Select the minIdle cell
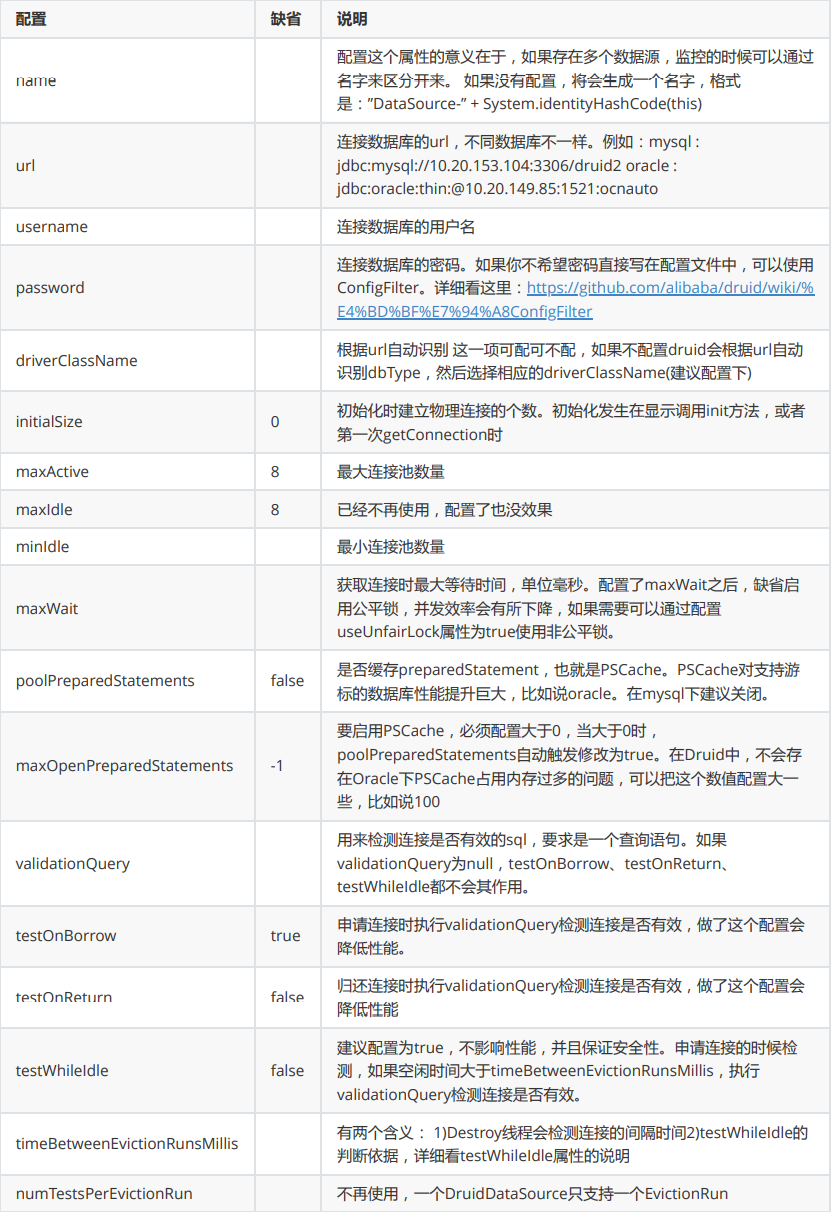836x1212 pixels. click(x=128, y=547)
